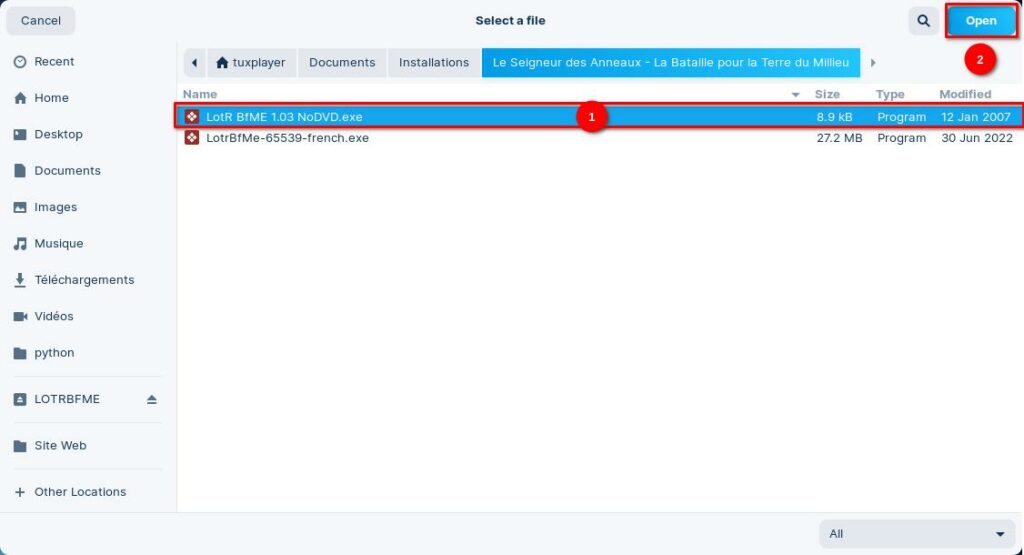Navigate to Installations in path bar
This screenshot has width=1024, height=555.
433,62
